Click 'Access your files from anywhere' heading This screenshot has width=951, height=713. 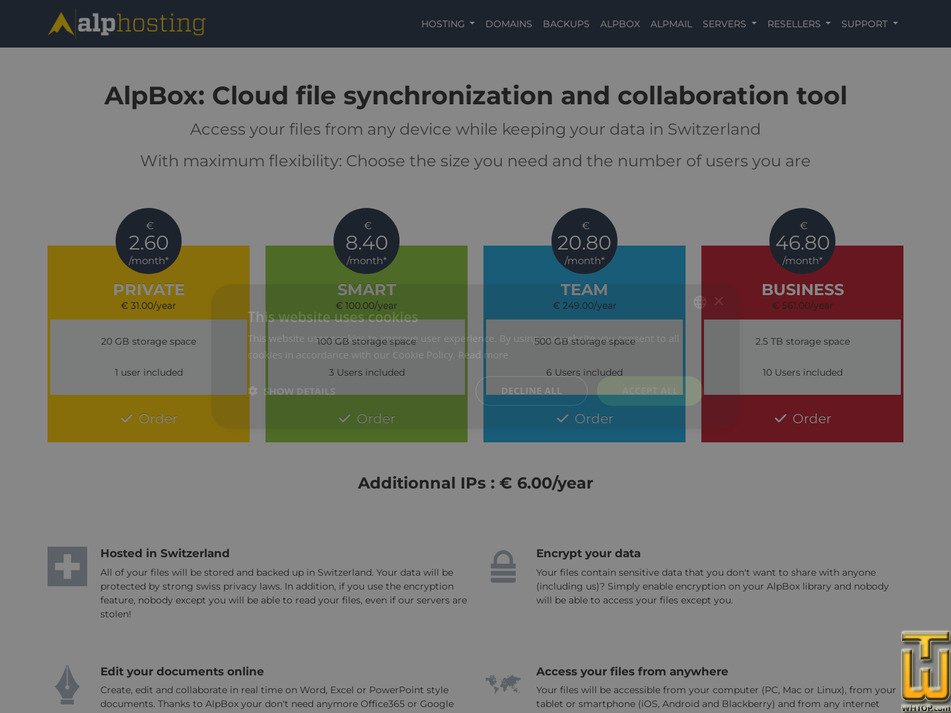point(632,671)
